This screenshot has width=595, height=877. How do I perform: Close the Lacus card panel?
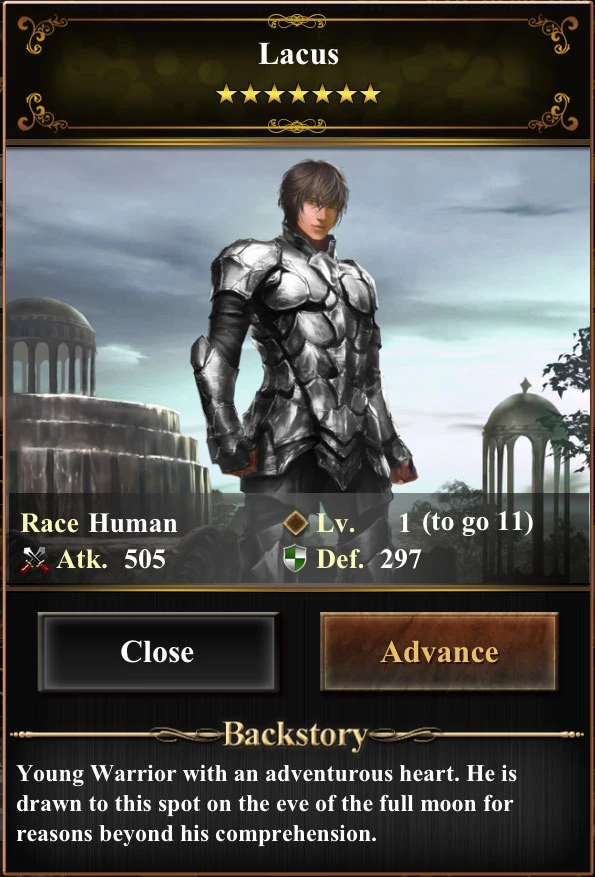[158, 652]
